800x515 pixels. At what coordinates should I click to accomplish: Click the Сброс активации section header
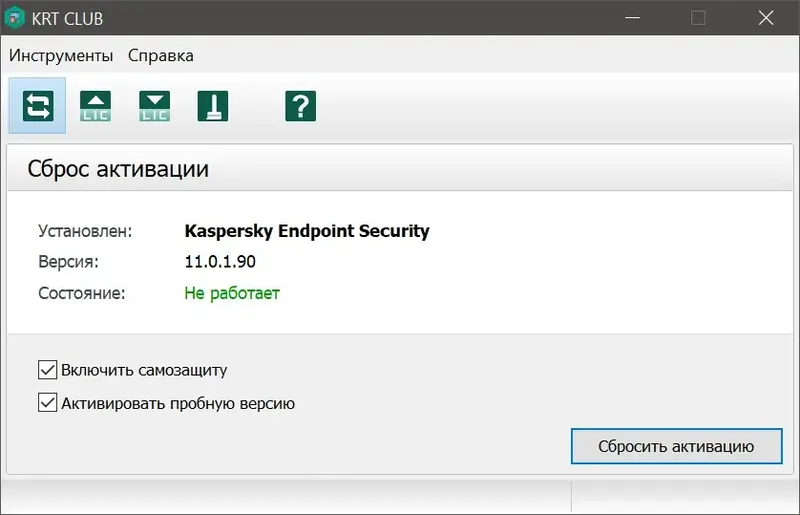tap(118, 168)
